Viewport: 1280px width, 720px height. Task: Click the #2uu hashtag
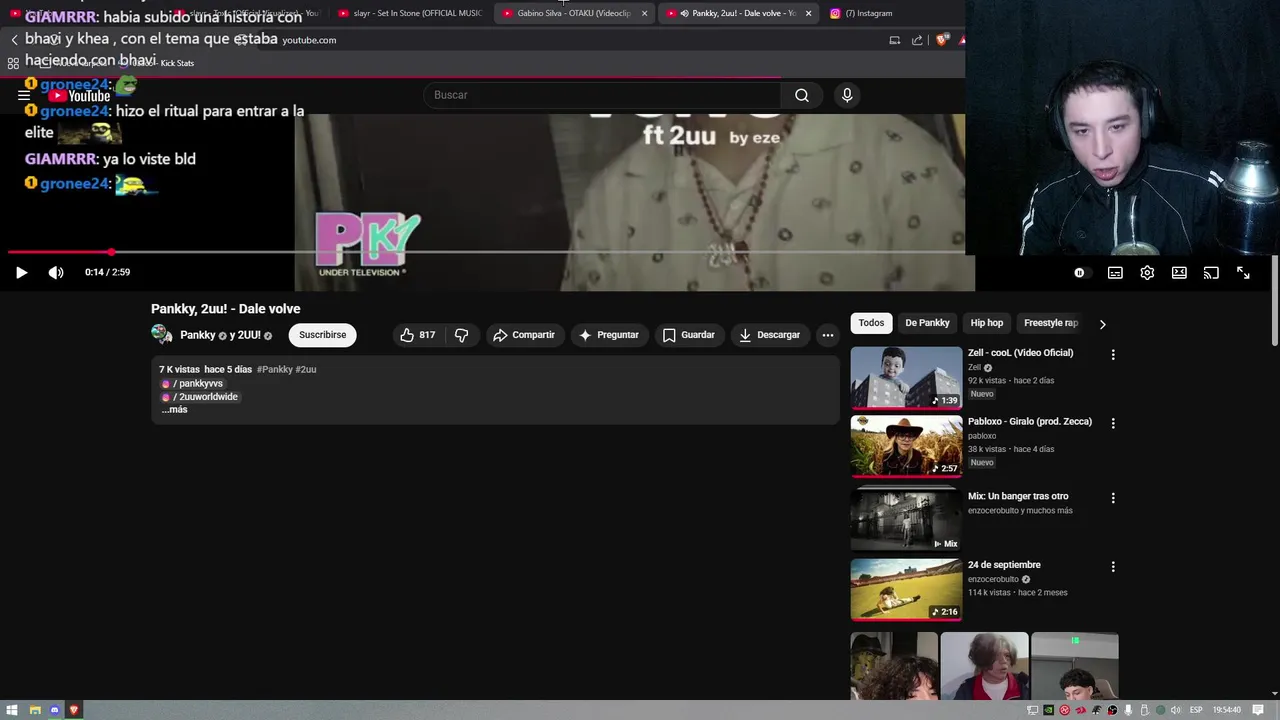(306, 369)
